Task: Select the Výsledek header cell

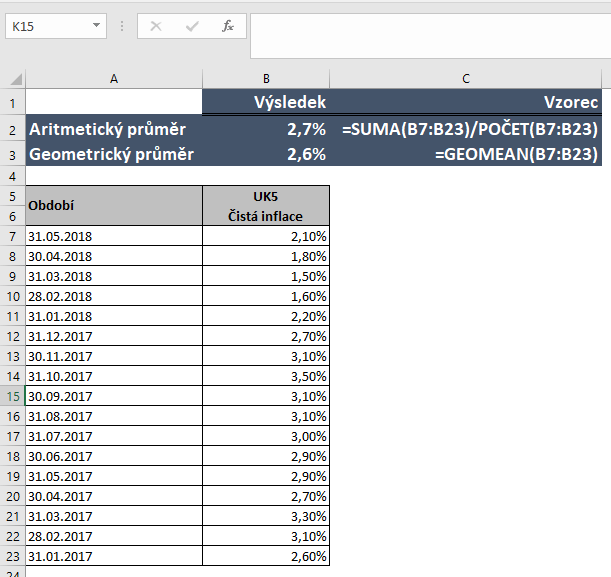Action: point(266,102)
